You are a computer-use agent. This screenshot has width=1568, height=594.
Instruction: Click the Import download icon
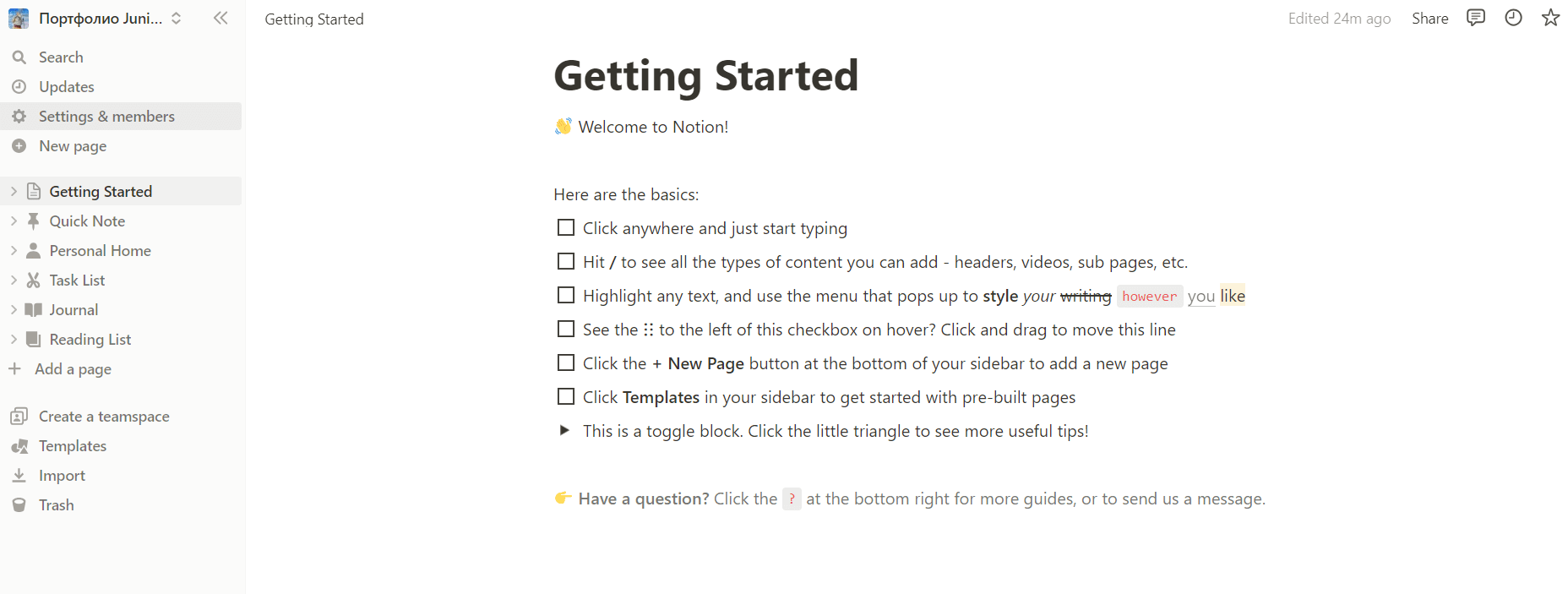tap(19, 476)
